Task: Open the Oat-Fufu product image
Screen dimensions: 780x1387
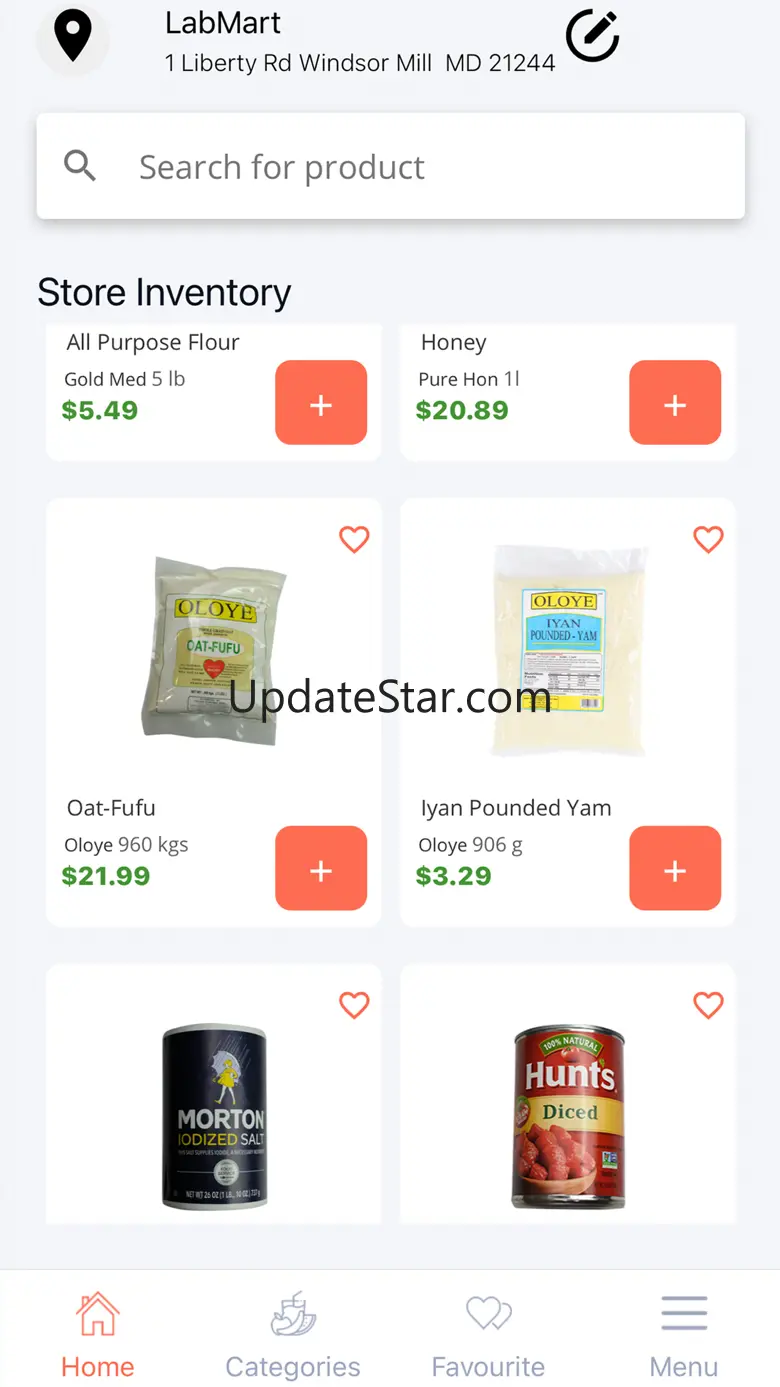Action: pyautogui.click(x=213, y=650)
